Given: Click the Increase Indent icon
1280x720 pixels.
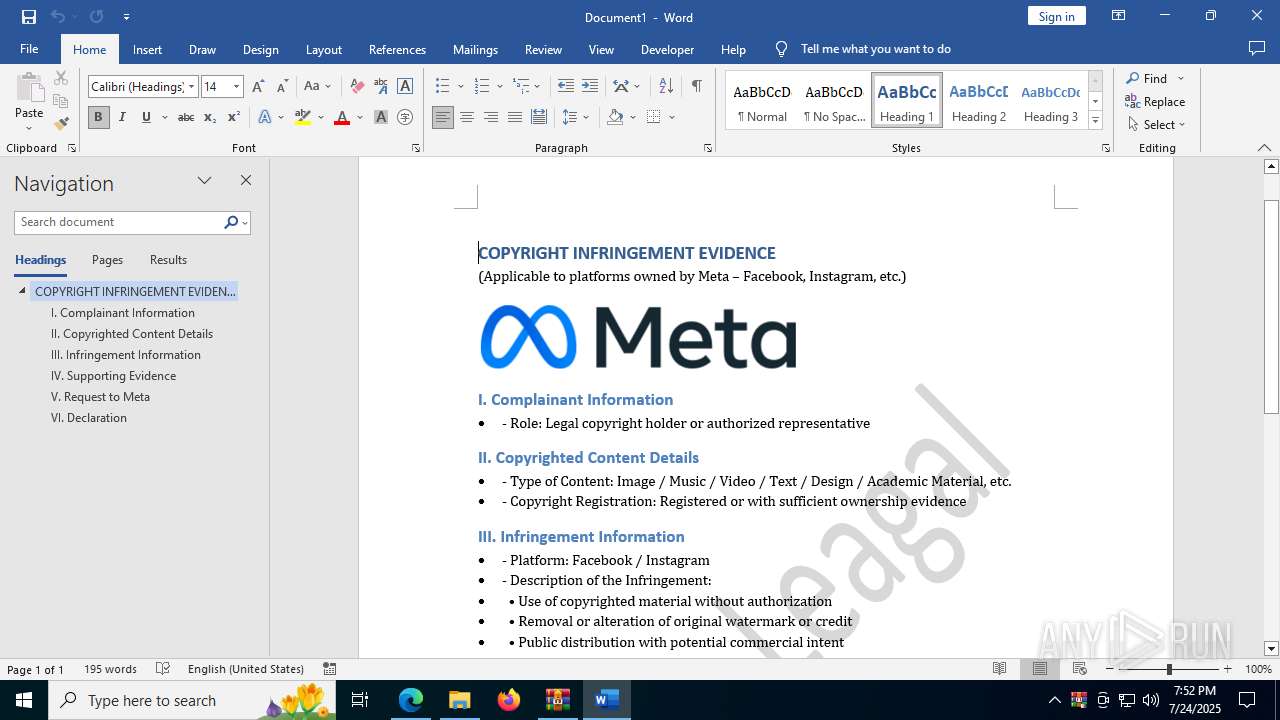Looking at the screenshot, I should [x=590, y=87].
